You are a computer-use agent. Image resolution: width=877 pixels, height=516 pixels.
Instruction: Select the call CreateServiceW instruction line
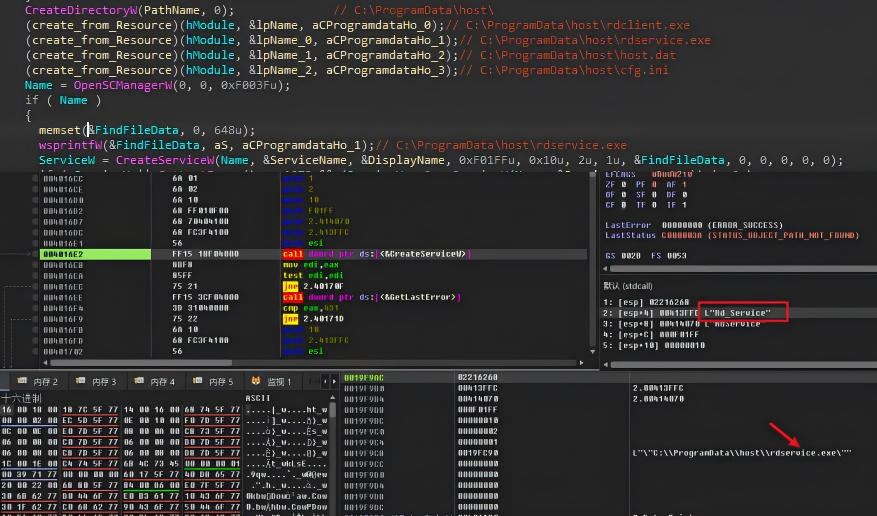click(313, 254)
